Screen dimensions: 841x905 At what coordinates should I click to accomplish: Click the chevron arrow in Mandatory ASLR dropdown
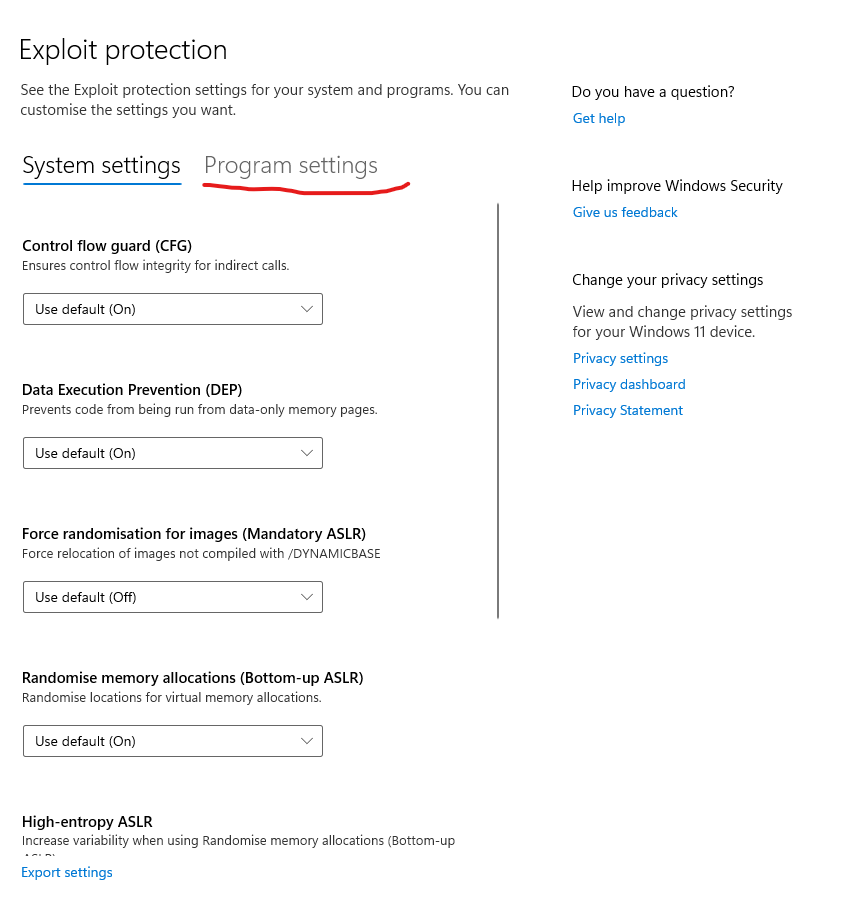point(307,597)
